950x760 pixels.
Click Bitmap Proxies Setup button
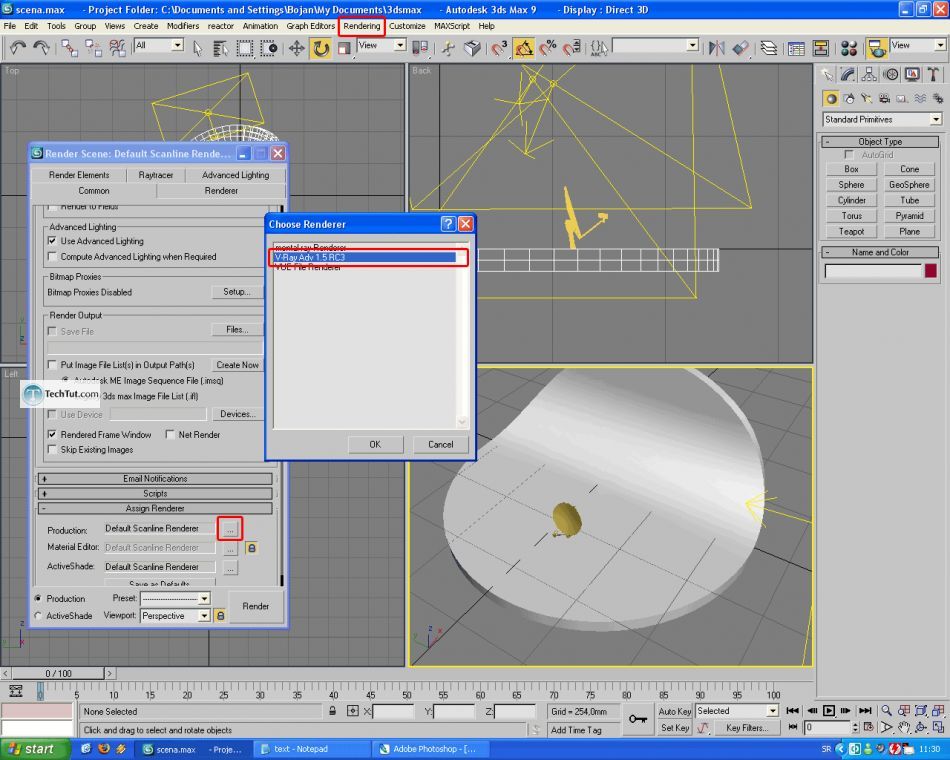(236, 292)
